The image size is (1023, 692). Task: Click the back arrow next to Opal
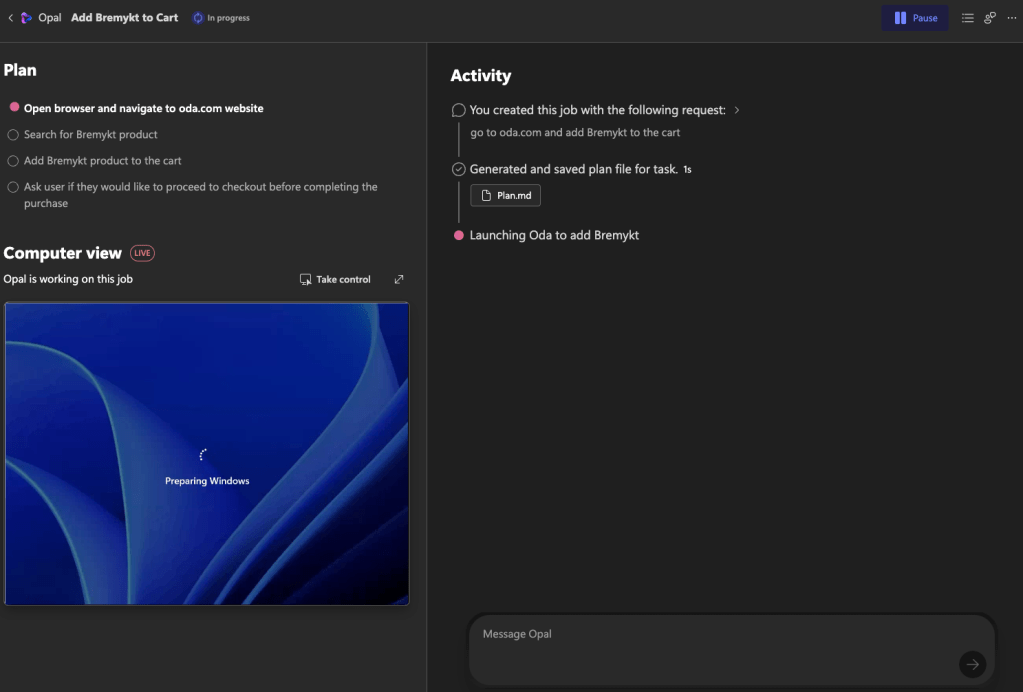tap(10, 18)
